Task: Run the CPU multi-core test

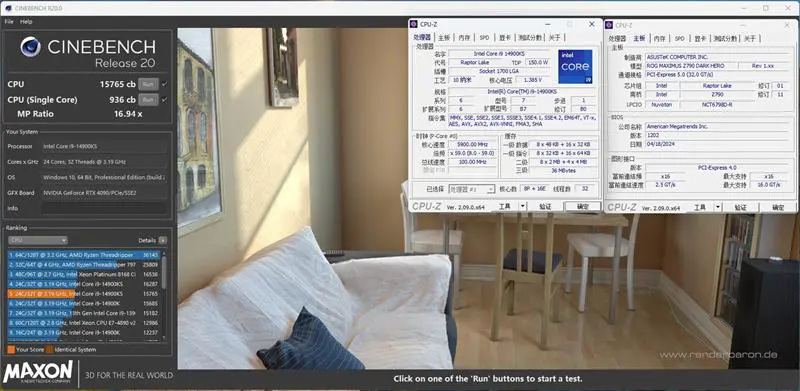Action: pyautogui.click(x=148, y=84)
